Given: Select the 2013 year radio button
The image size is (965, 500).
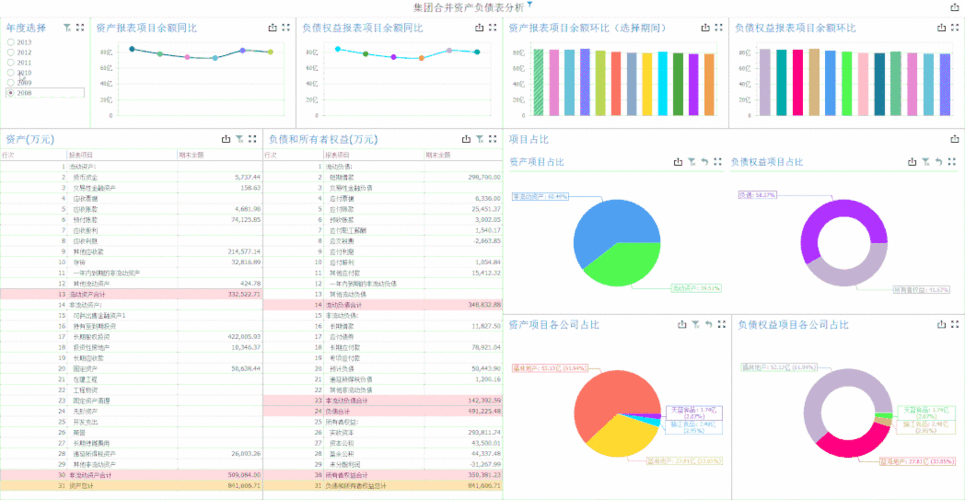Looking at the screenshot, I should click(x=10, y=42).
